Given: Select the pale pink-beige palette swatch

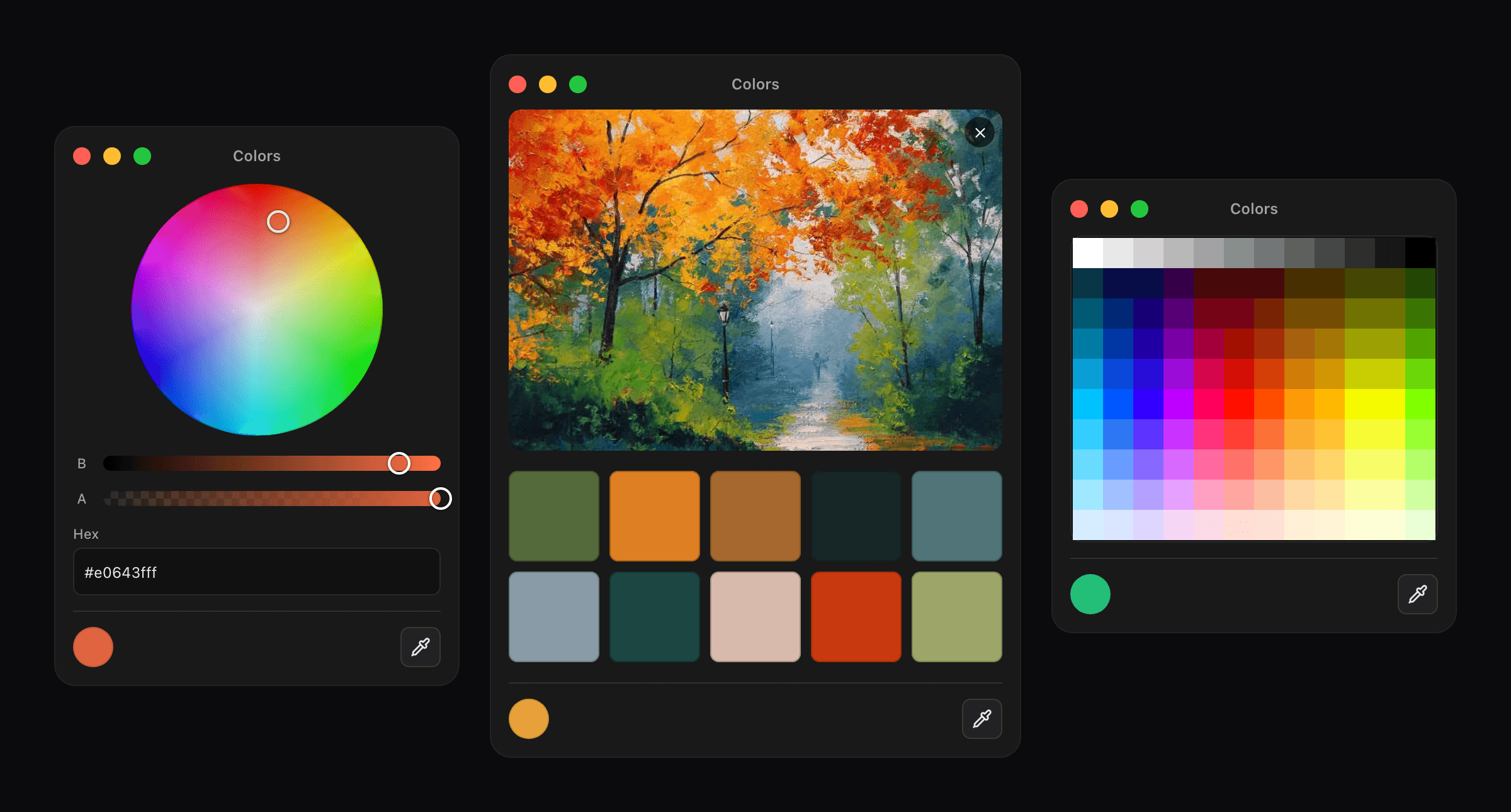Looking at the screenshot, I should tap(756, 617).
